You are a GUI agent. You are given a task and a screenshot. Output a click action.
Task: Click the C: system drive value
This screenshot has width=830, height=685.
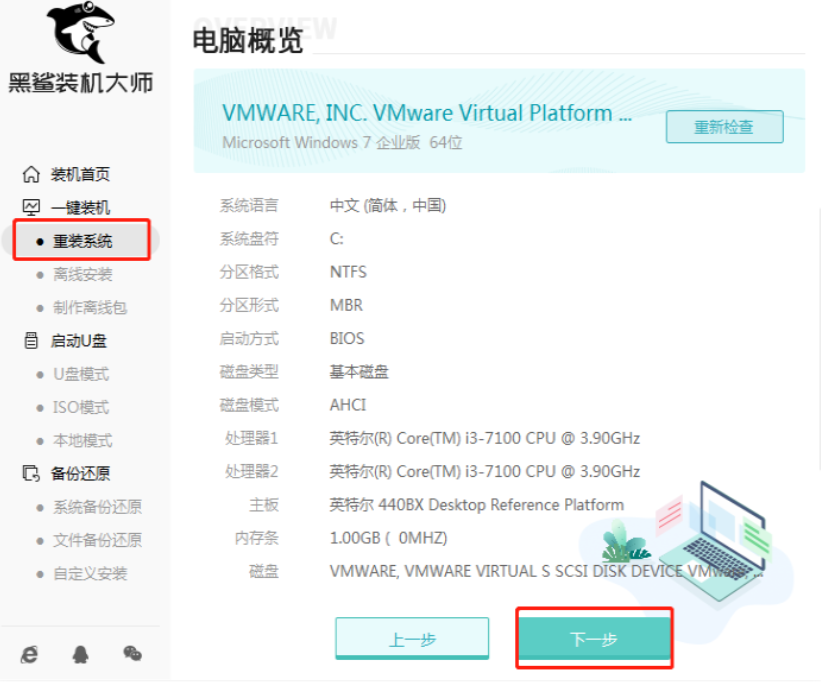(337, 239)
